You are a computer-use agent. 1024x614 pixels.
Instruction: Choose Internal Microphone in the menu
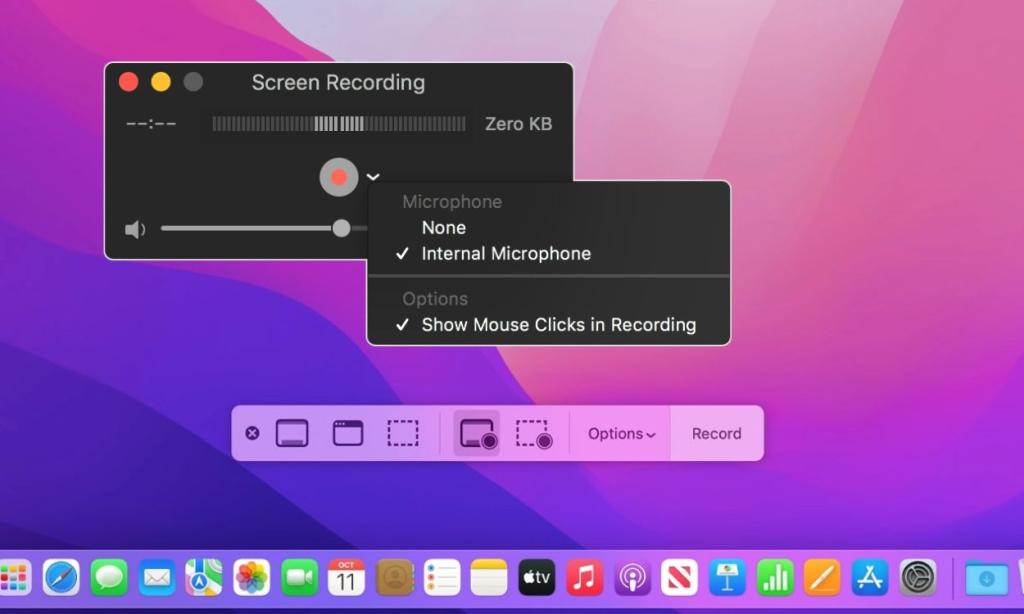coord(506,253)
